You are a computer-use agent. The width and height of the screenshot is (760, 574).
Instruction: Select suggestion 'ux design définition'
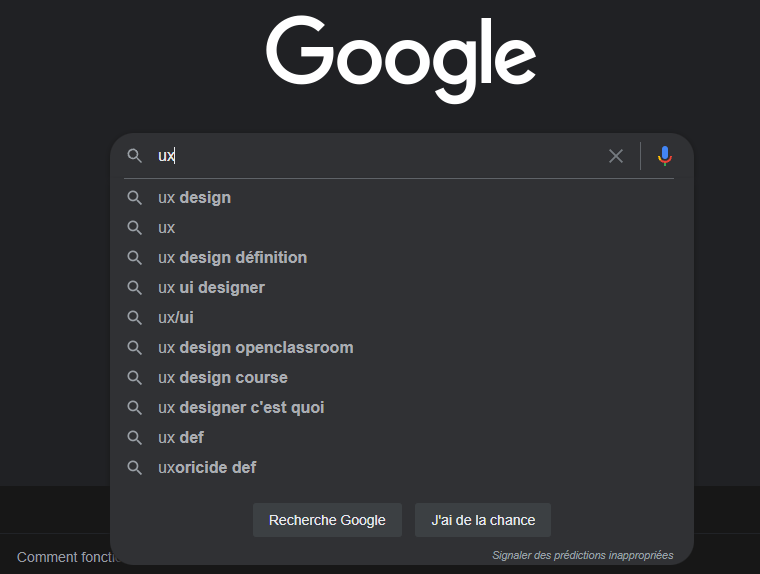pyautogui.click(x=401, y=258)
